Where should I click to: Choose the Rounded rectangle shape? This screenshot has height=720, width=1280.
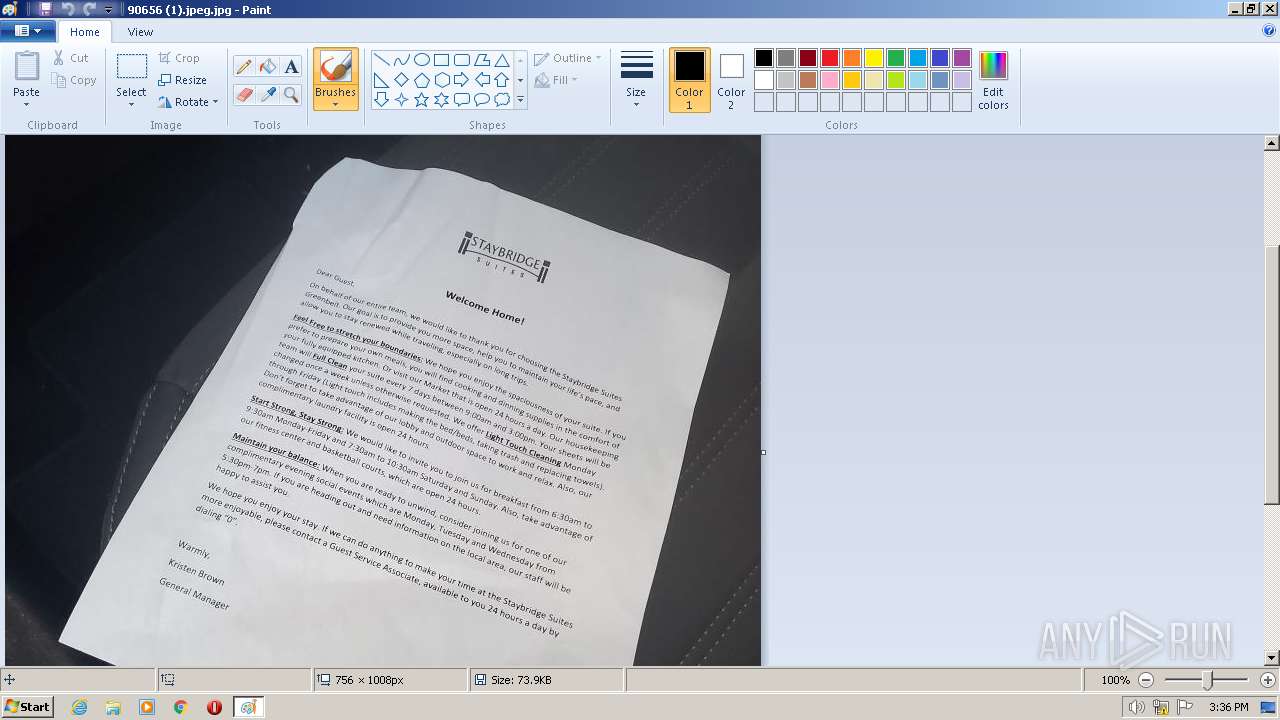461,60
